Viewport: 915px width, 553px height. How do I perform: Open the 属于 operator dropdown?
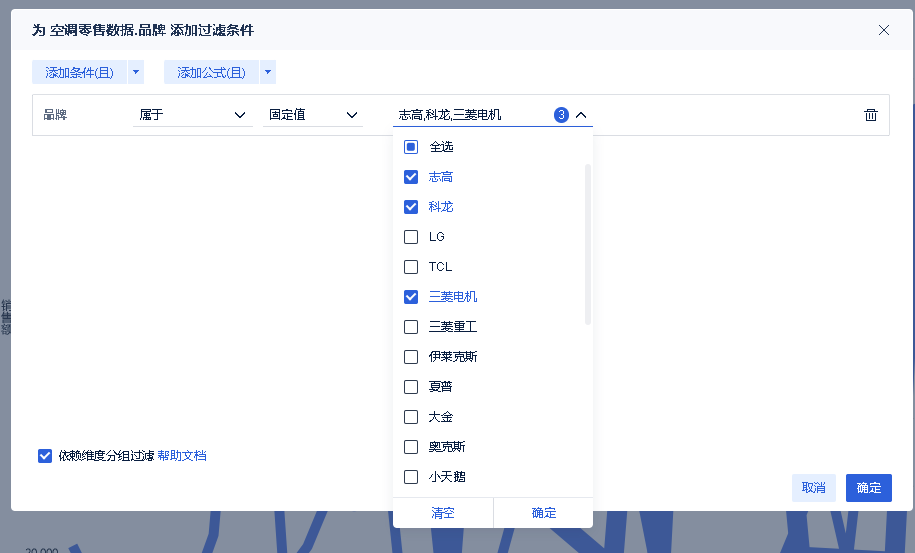click(193, 115)
